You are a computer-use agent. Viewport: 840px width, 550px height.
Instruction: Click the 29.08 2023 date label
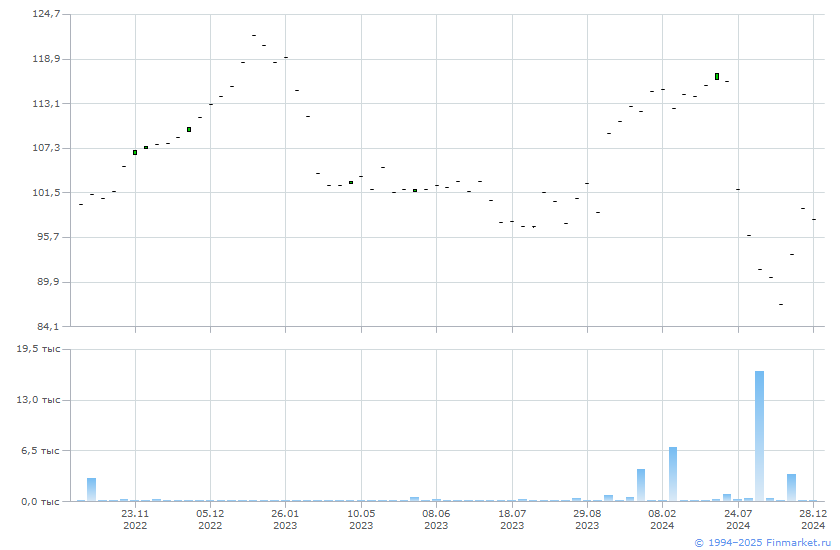pos(587,519)
